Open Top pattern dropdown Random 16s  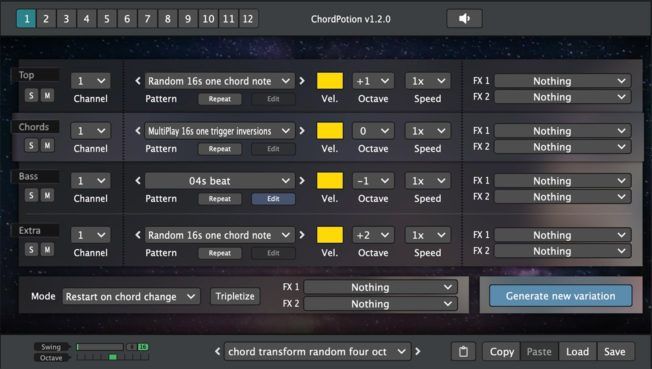[220, 81]
